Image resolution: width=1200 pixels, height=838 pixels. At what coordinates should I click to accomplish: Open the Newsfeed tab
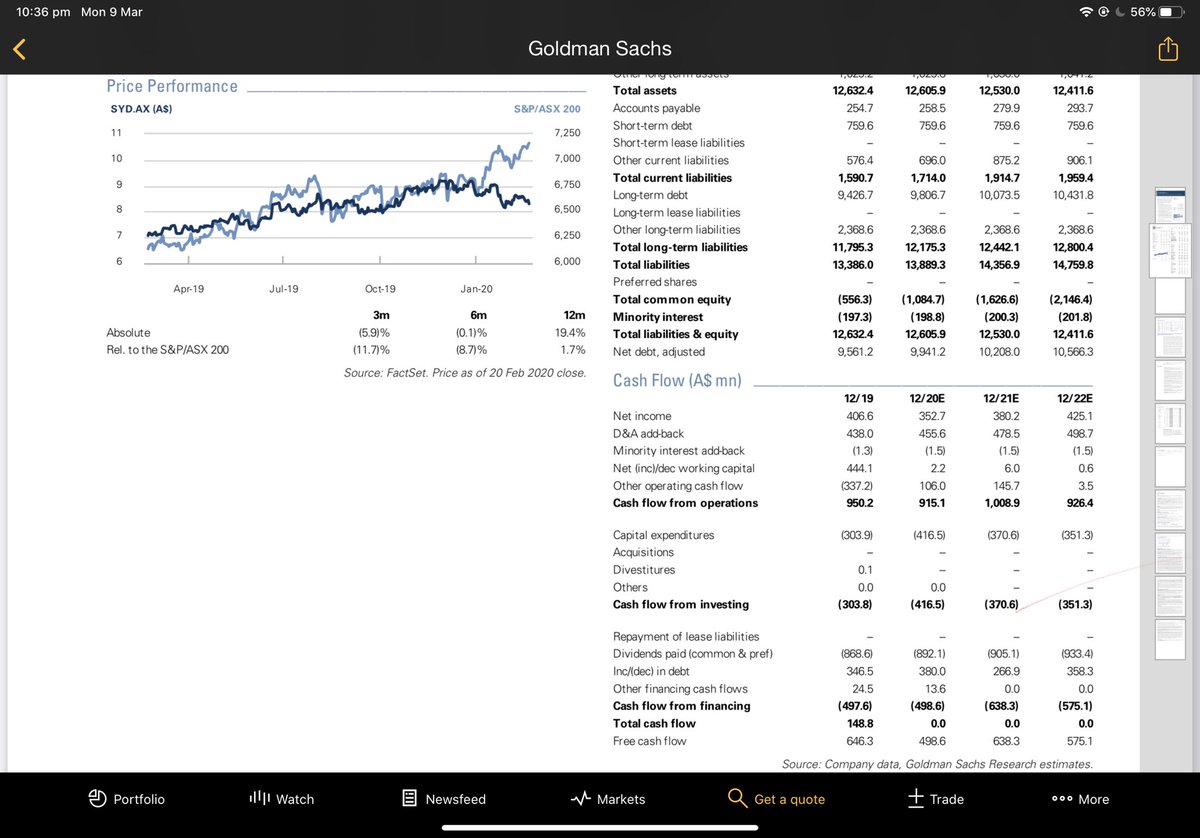(443, 799)
